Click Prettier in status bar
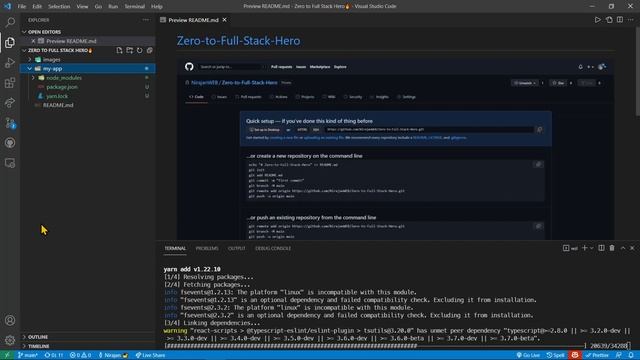 coord(598,355)
